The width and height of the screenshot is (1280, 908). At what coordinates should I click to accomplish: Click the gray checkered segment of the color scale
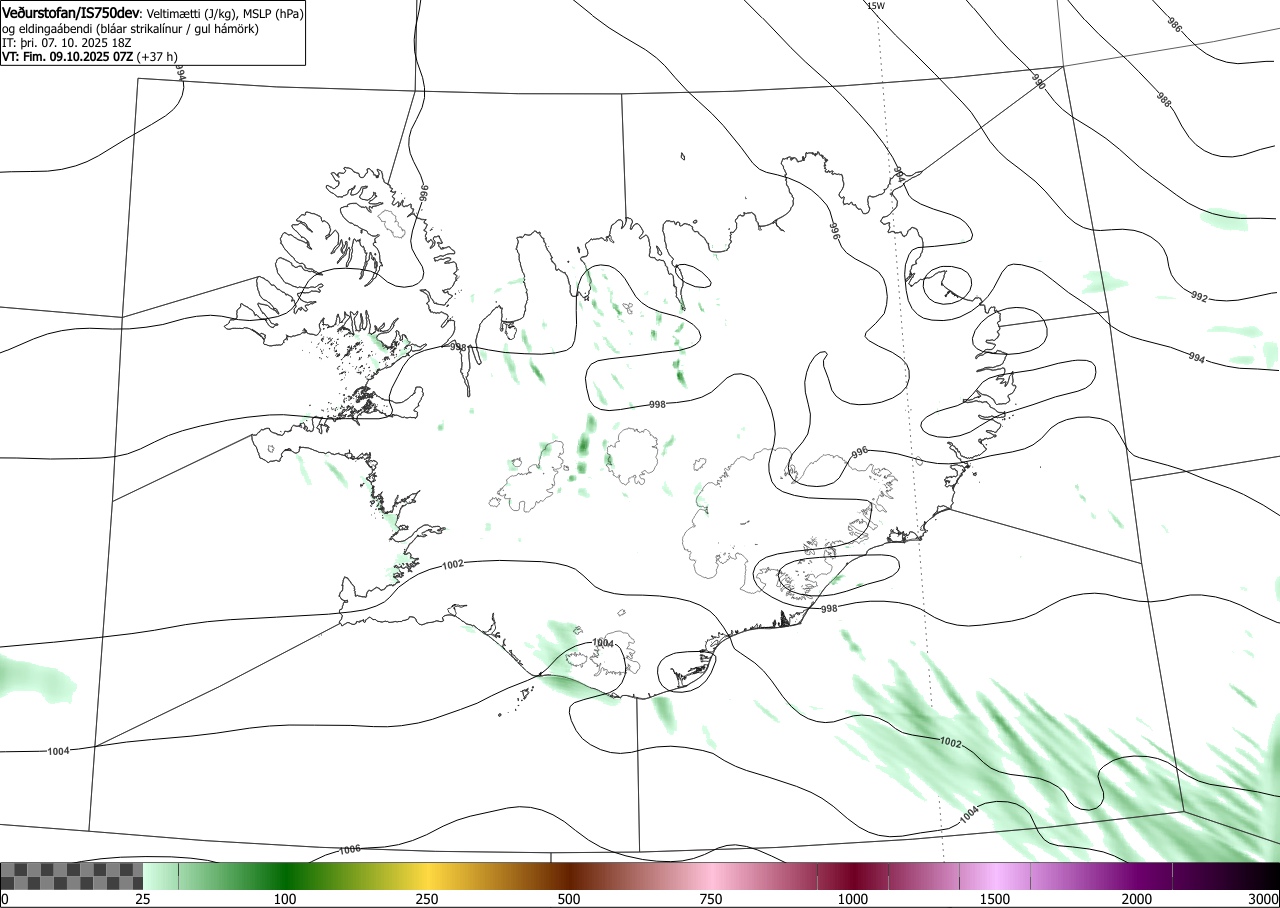[72, 876]
